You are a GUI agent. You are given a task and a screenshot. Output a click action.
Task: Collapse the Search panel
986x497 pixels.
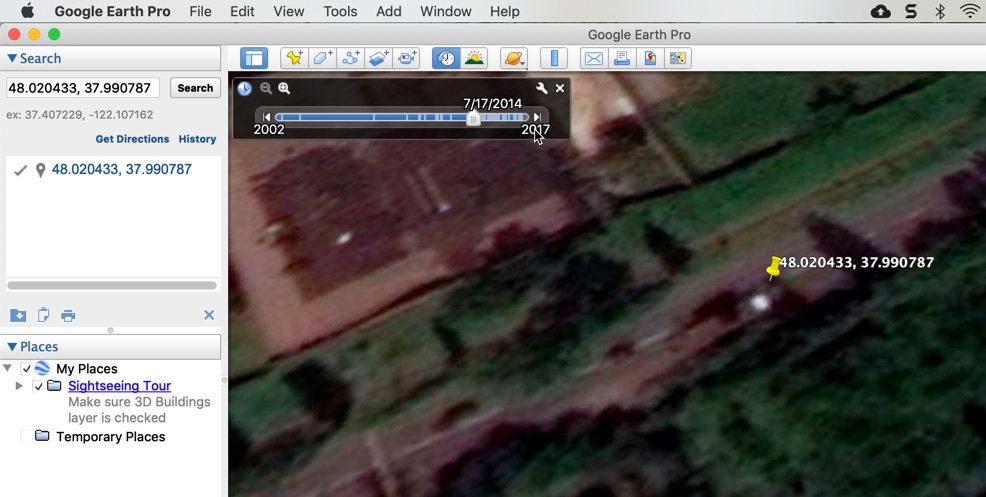click(11, 59)
